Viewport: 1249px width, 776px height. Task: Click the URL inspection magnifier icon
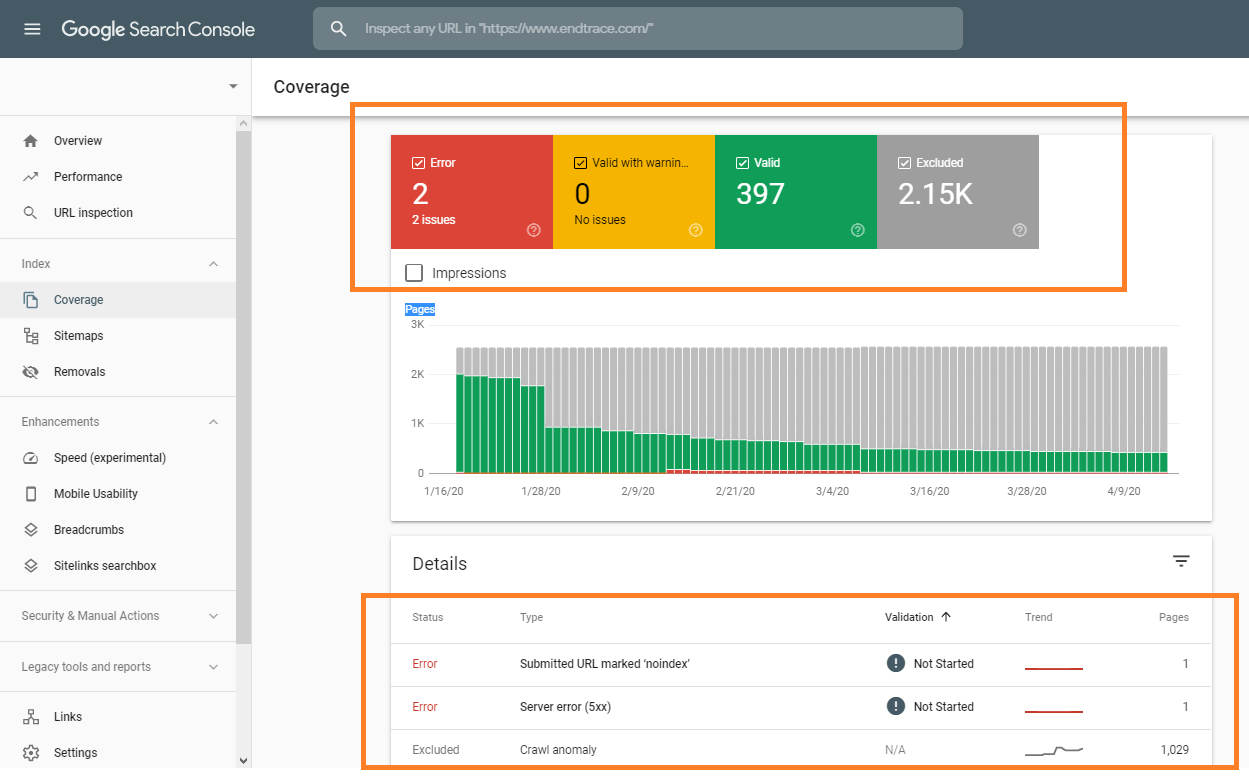[31, 213]
